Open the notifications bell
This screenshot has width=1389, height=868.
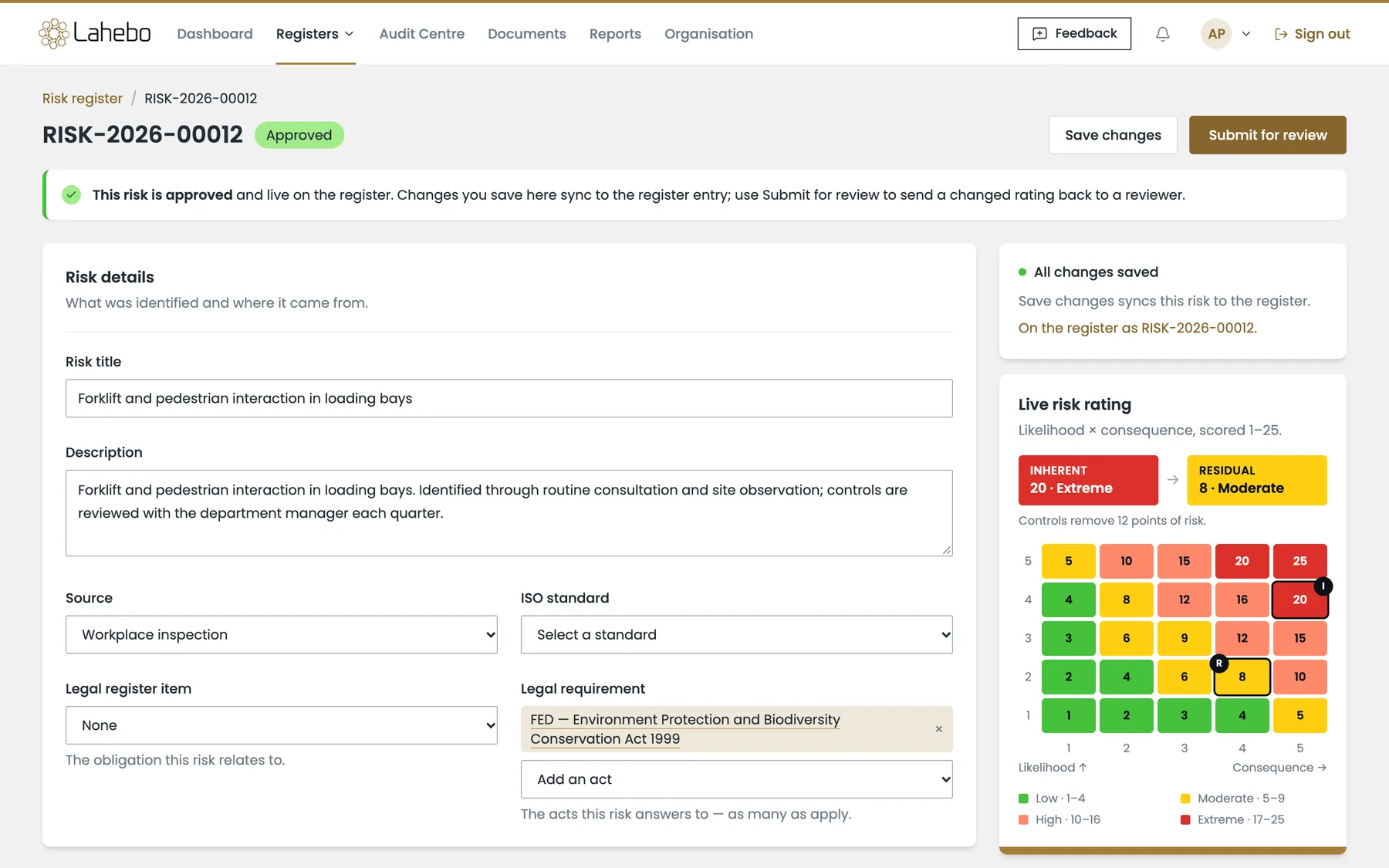[x=1162, y=34]
